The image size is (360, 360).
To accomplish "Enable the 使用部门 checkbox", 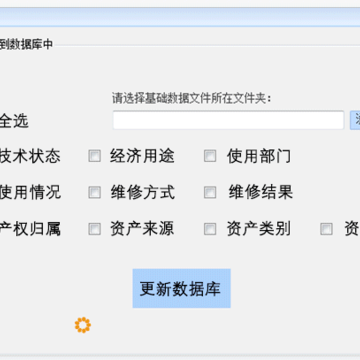I will click(210, 156).
